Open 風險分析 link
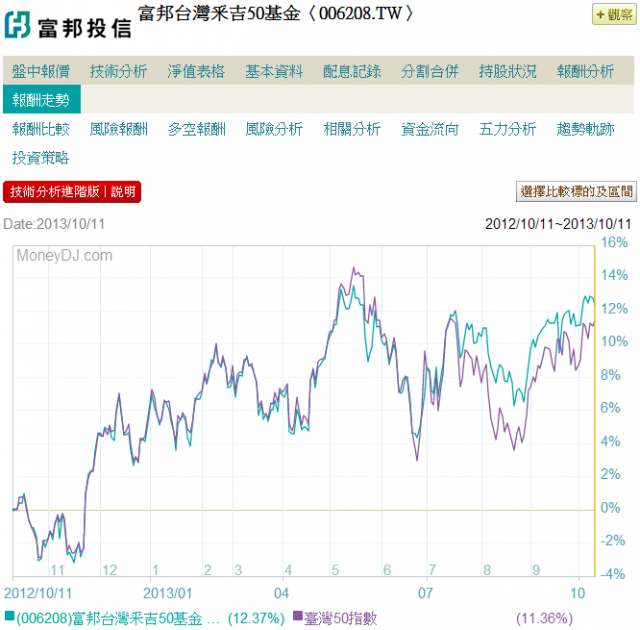640x630 pixels. click(274, 129)
